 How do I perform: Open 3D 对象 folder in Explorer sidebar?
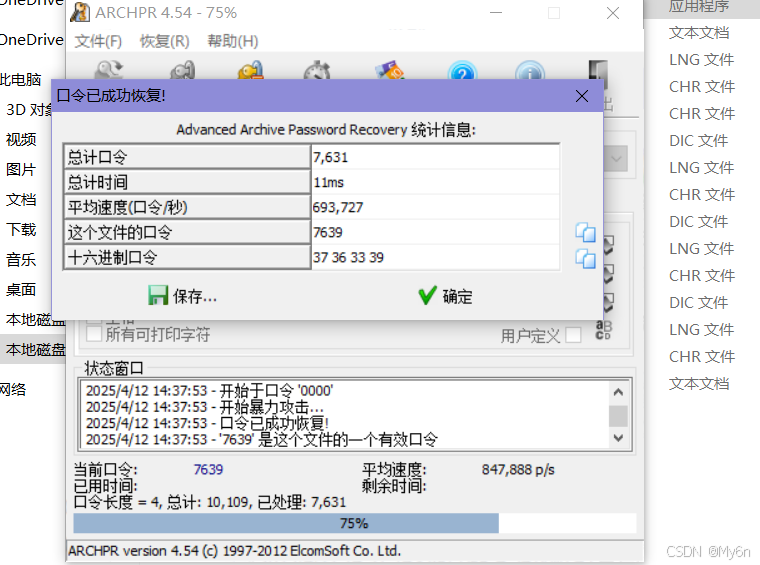click(x=29, y=110)
